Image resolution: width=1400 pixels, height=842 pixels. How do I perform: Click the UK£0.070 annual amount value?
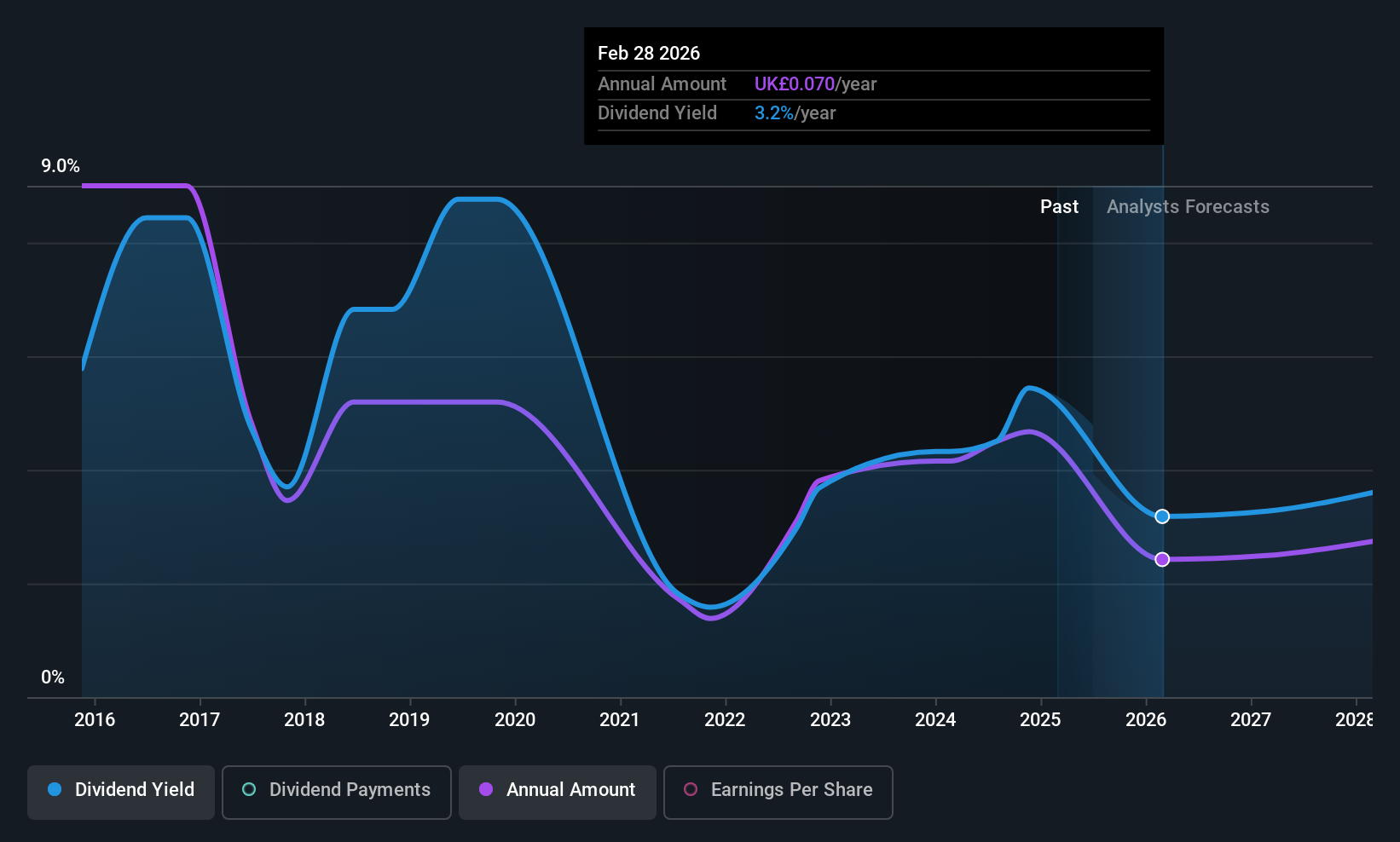tap(795, 84)
